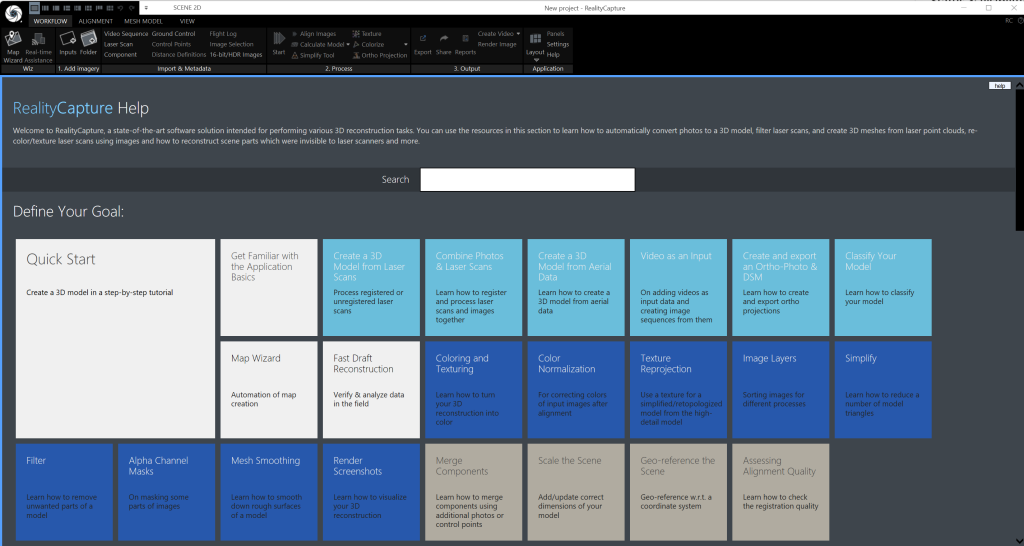
Task: Click the help page vertical scrollbar
Action: [x=1019, y=160]
